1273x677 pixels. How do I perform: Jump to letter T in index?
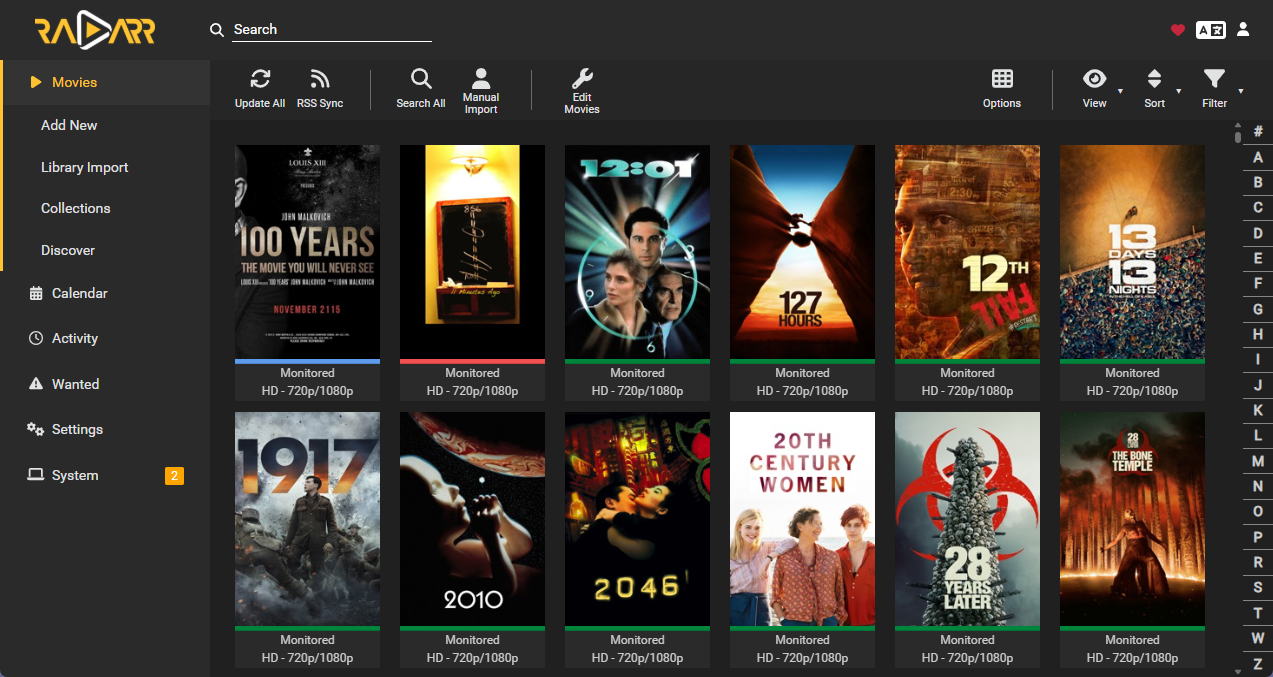(1258, 613)
